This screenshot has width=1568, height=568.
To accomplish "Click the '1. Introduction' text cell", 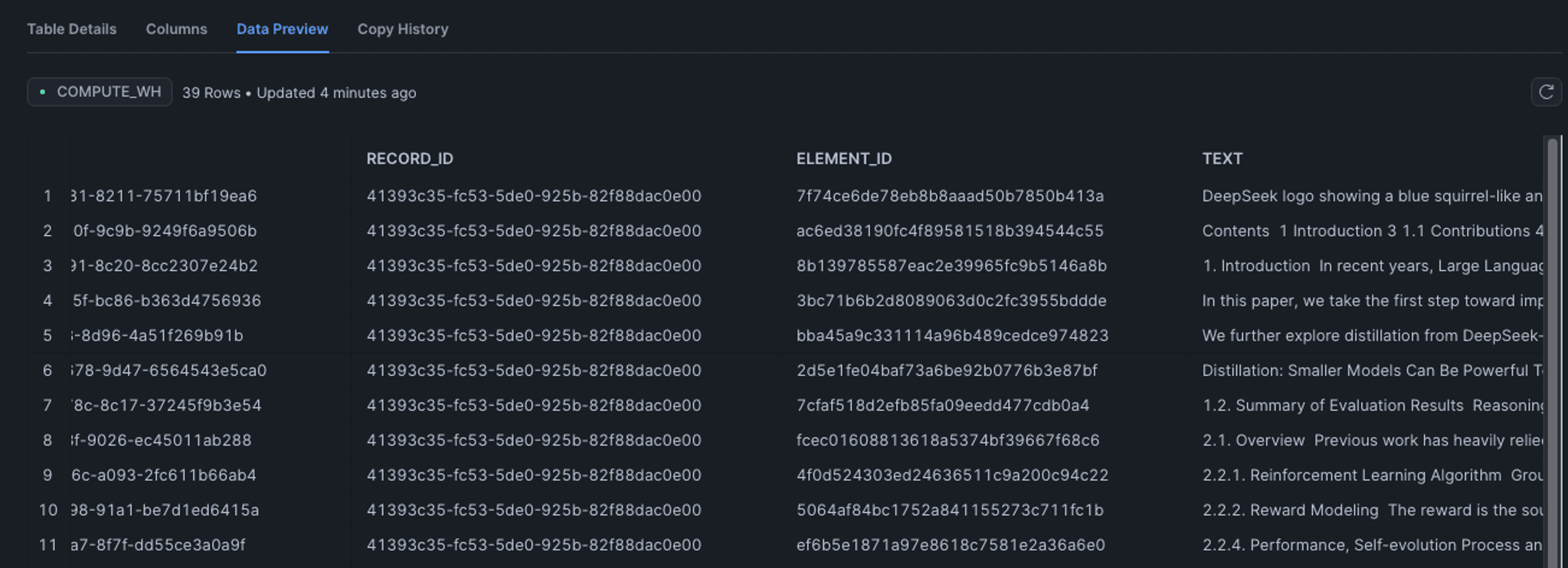I will point(1371,266).
